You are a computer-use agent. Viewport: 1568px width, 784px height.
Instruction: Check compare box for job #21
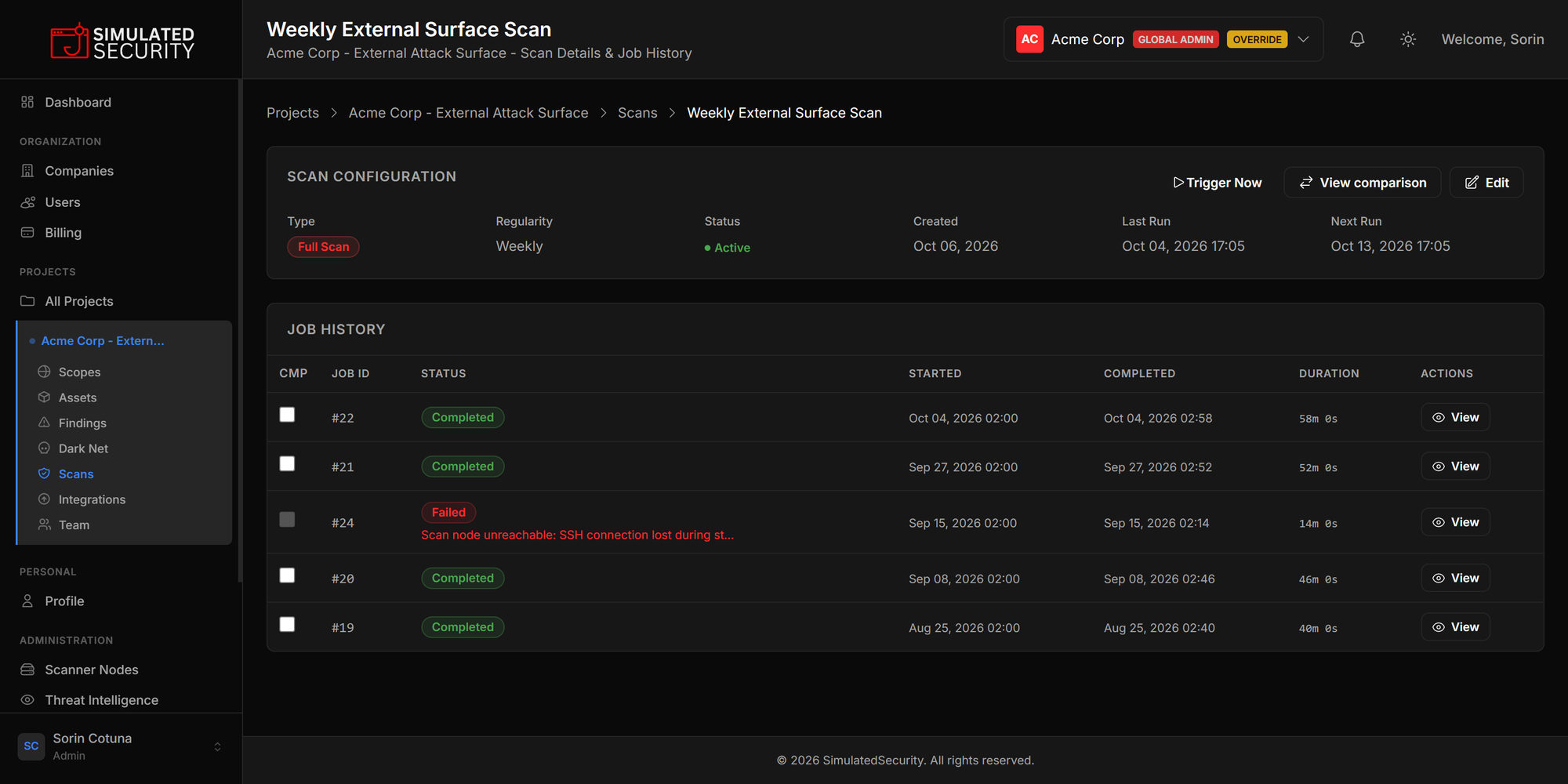click(x=287, y=463)
